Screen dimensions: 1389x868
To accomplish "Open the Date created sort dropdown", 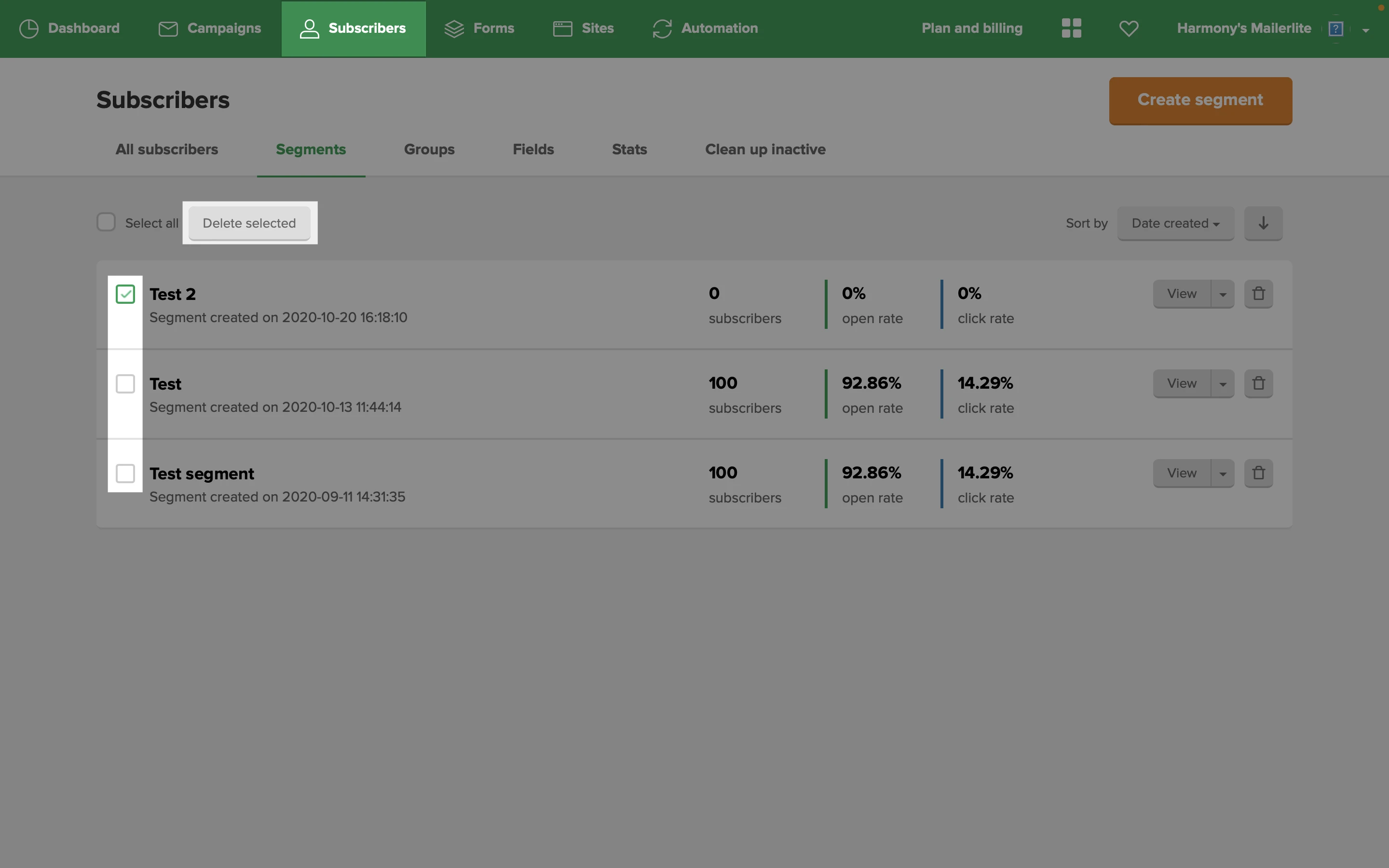I will point(1175,223).
